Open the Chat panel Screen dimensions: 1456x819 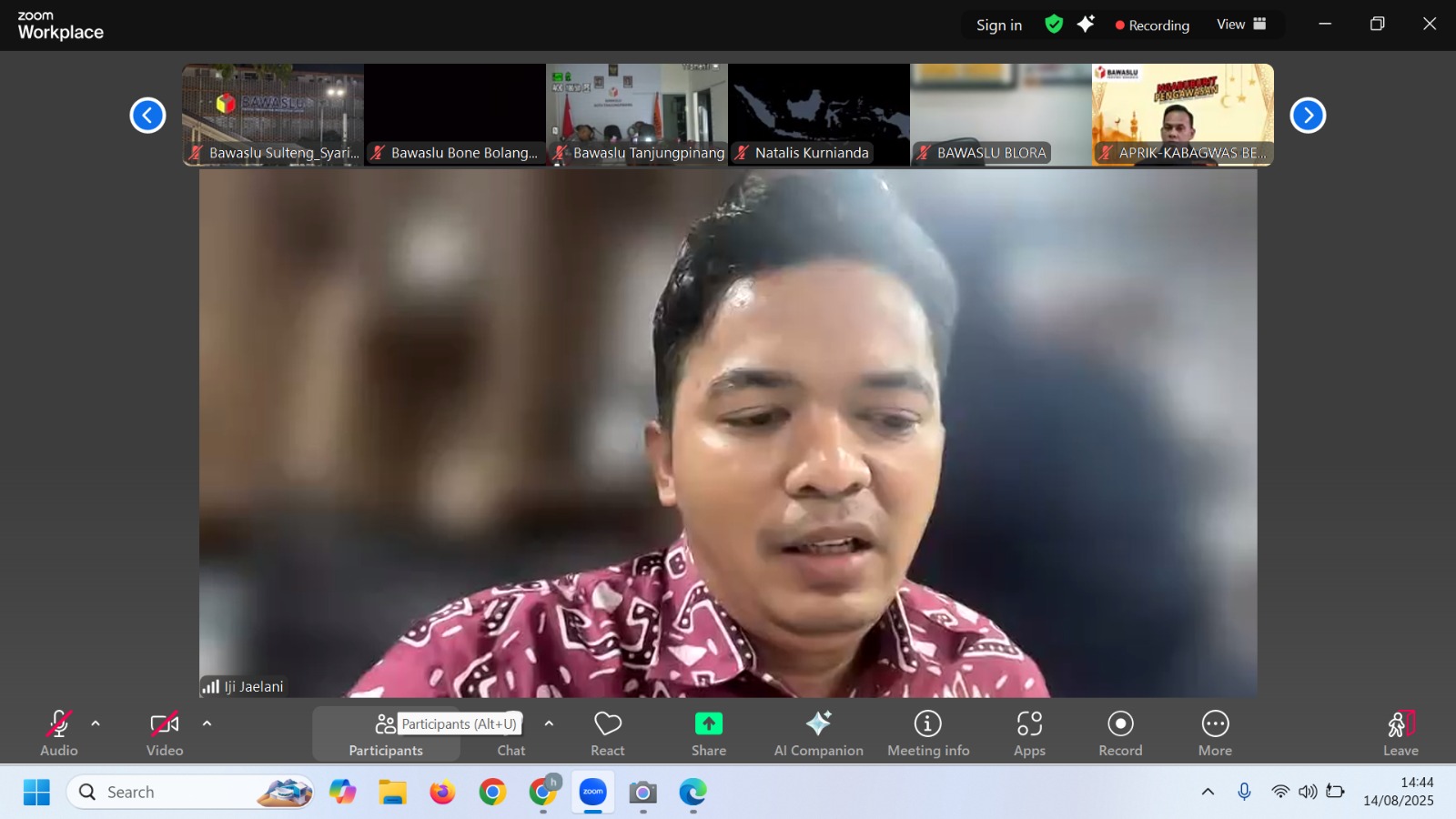[511, 733]
